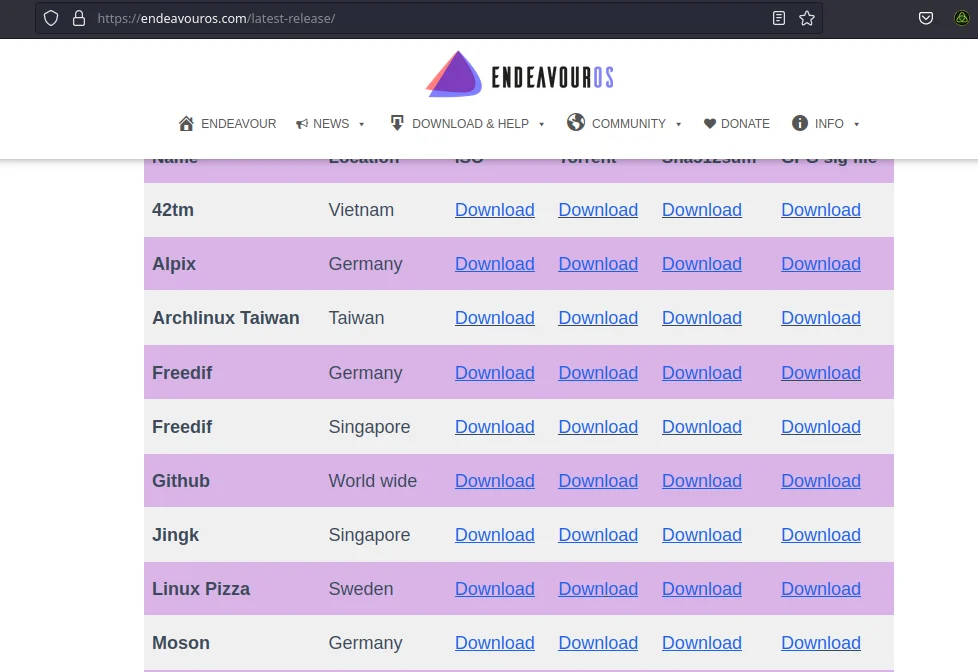
Task: Bookmark this page with the star icon
Action: point(806,18)
